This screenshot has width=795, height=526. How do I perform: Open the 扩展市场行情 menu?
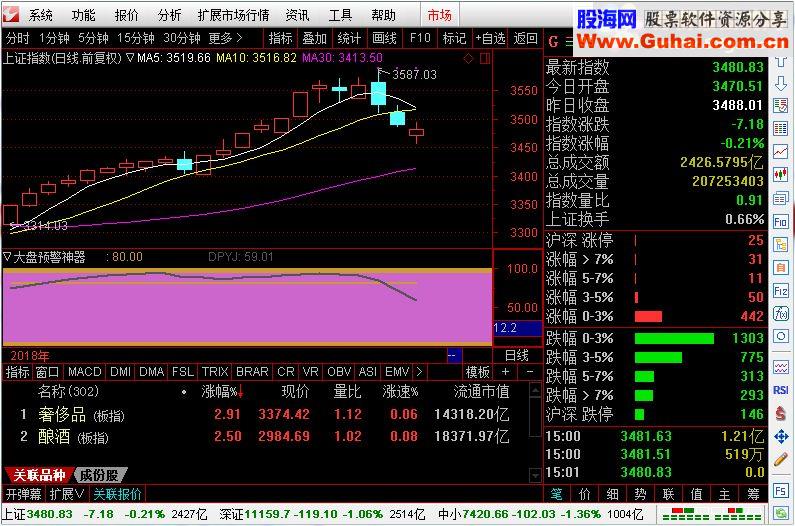point(233,15)
